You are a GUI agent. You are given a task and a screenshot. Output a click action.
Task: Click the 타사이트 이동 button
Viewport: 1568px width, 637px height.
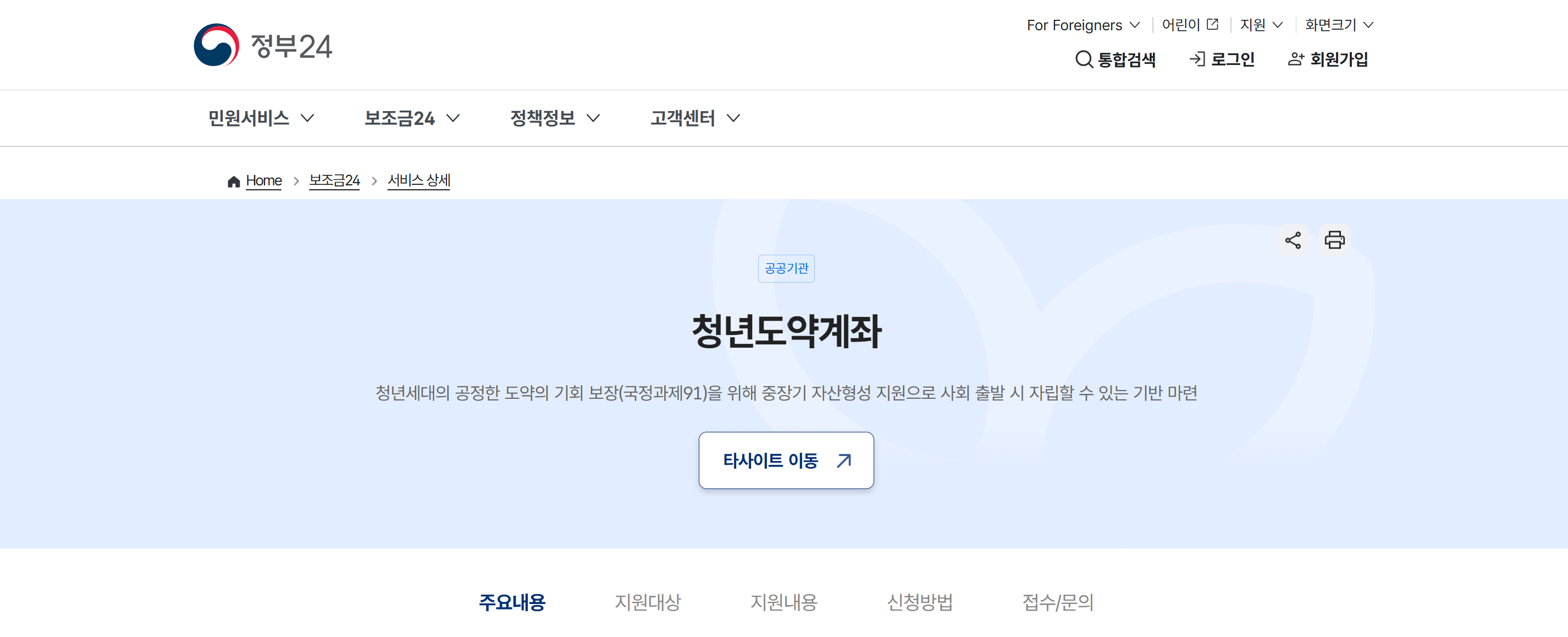[x=786, y=460]
